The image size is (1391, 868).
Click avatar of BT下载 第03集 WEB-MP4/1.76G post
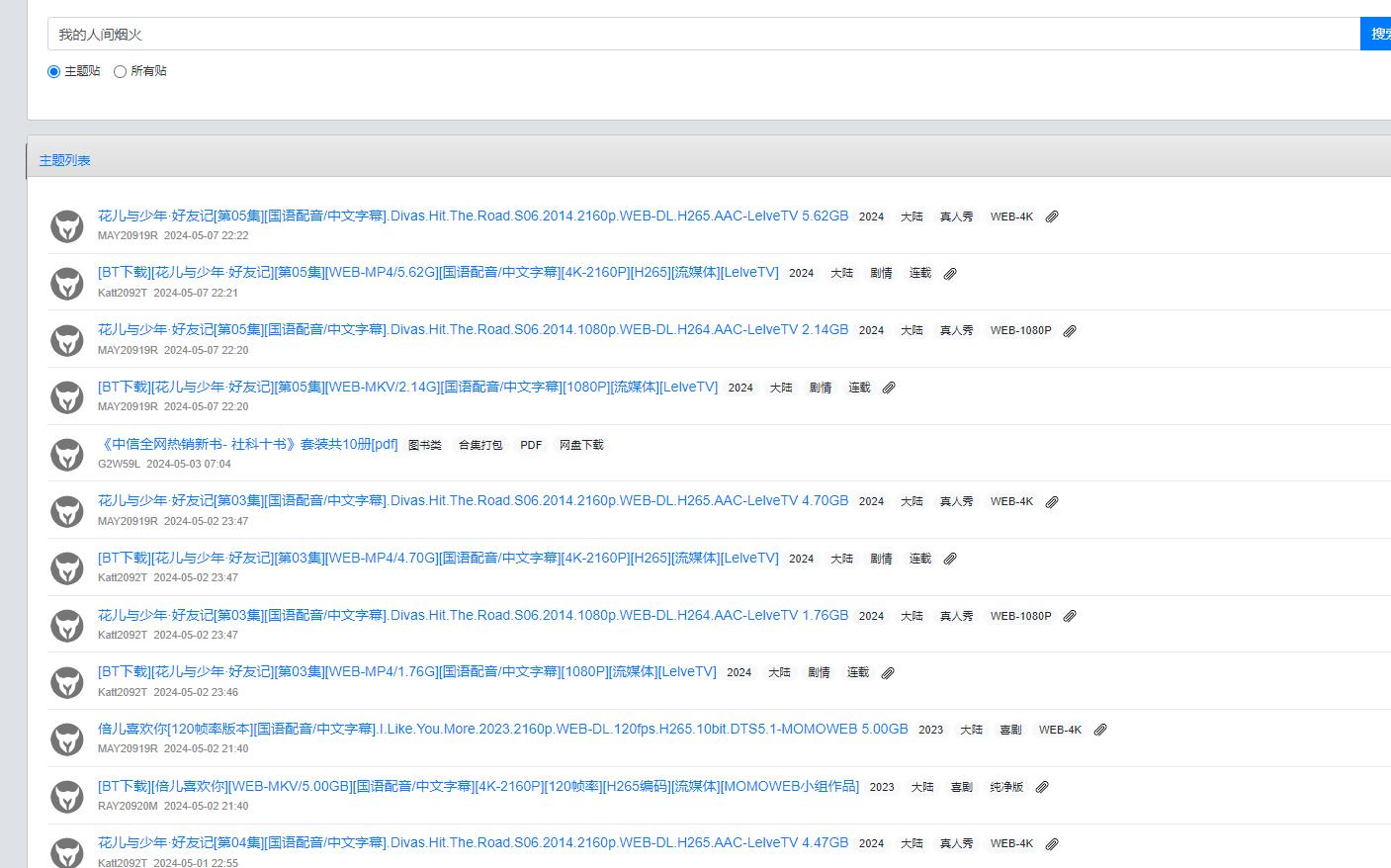(x=67, y=682)
